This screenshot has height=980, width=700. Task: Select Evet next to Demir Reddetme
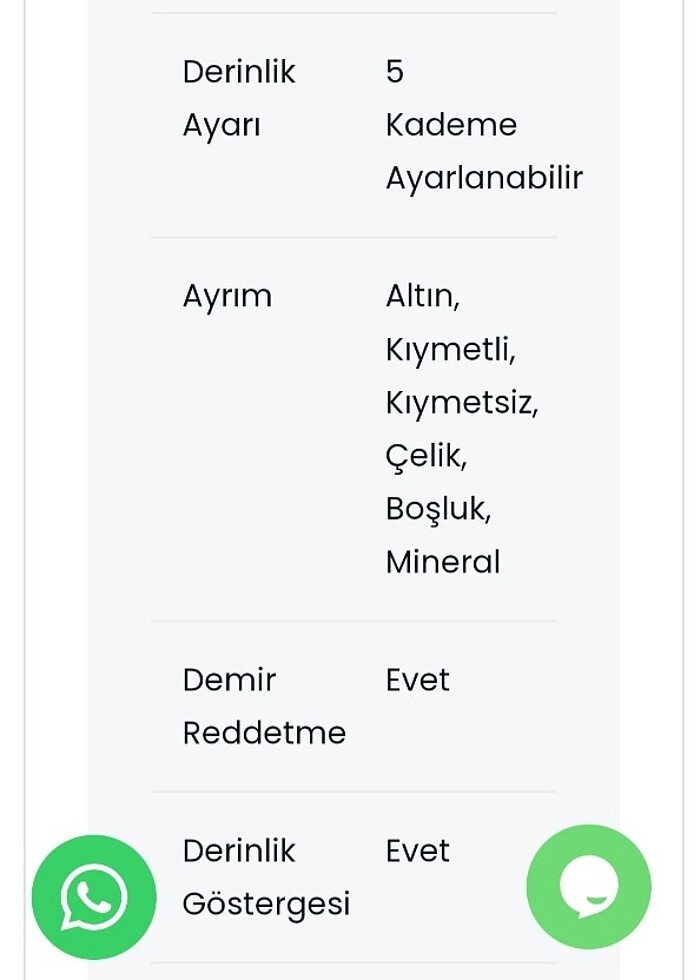(x=418, y=680)
